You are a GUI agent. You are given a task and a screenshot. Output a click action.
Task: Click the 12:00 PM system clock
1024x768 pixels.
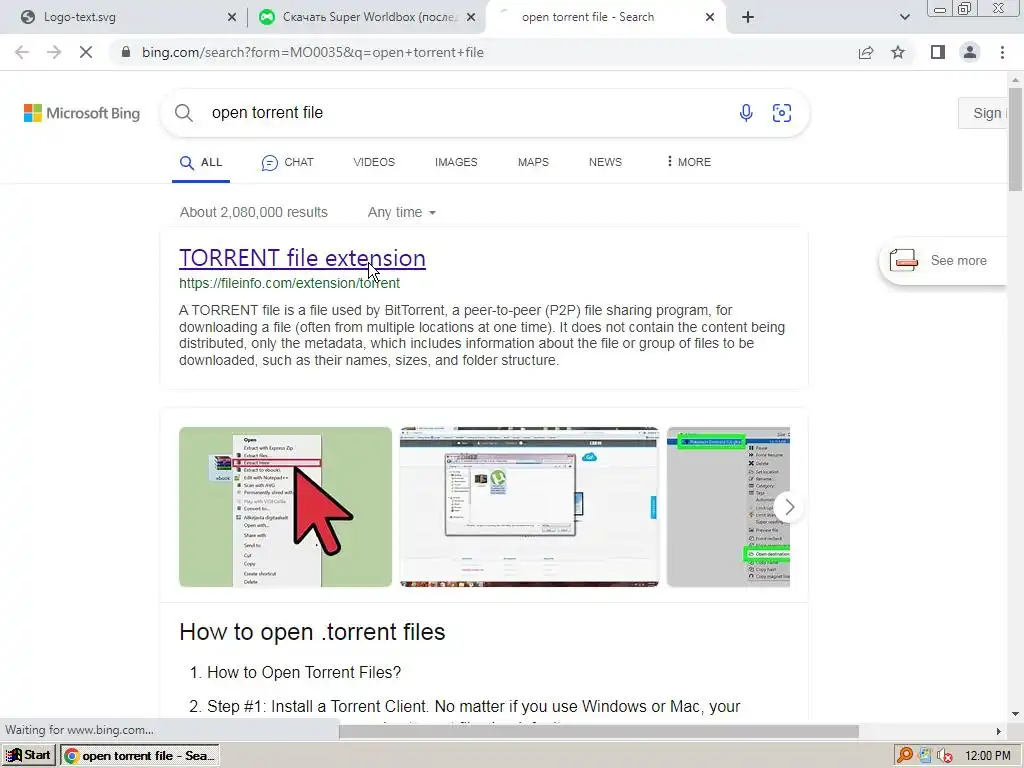click(x=987, y=756)
